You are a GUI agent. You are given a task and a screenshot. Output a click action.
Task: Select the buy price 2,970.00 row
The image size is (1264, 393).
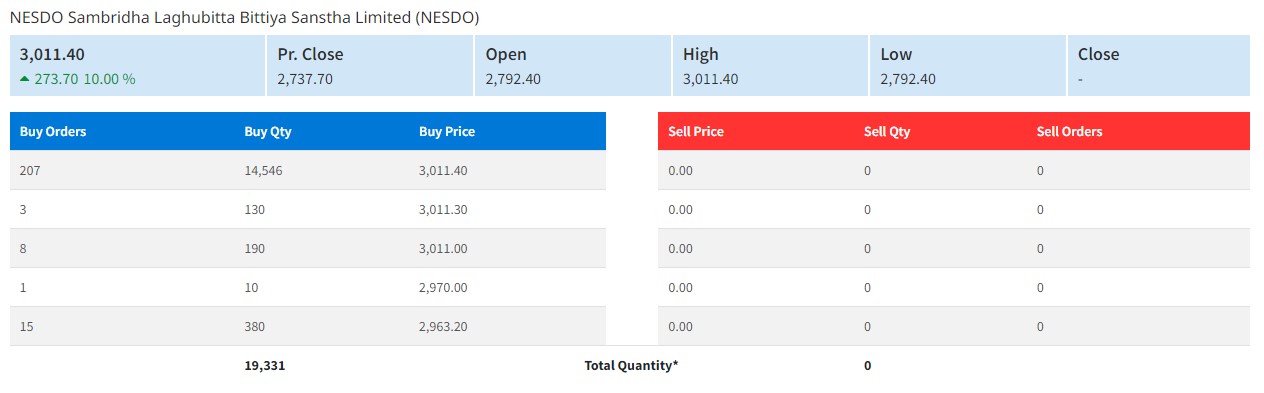click(308, 288)
